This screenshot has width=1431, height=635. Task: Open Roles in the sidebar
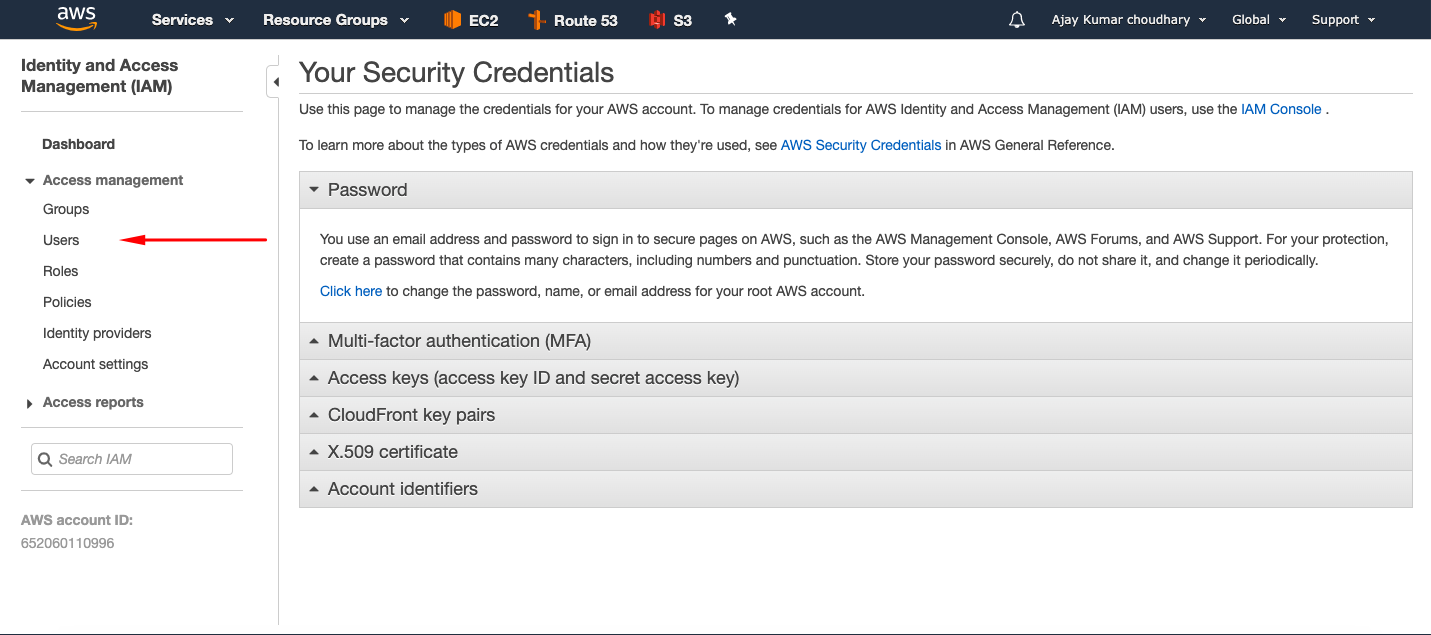[60, 271]
